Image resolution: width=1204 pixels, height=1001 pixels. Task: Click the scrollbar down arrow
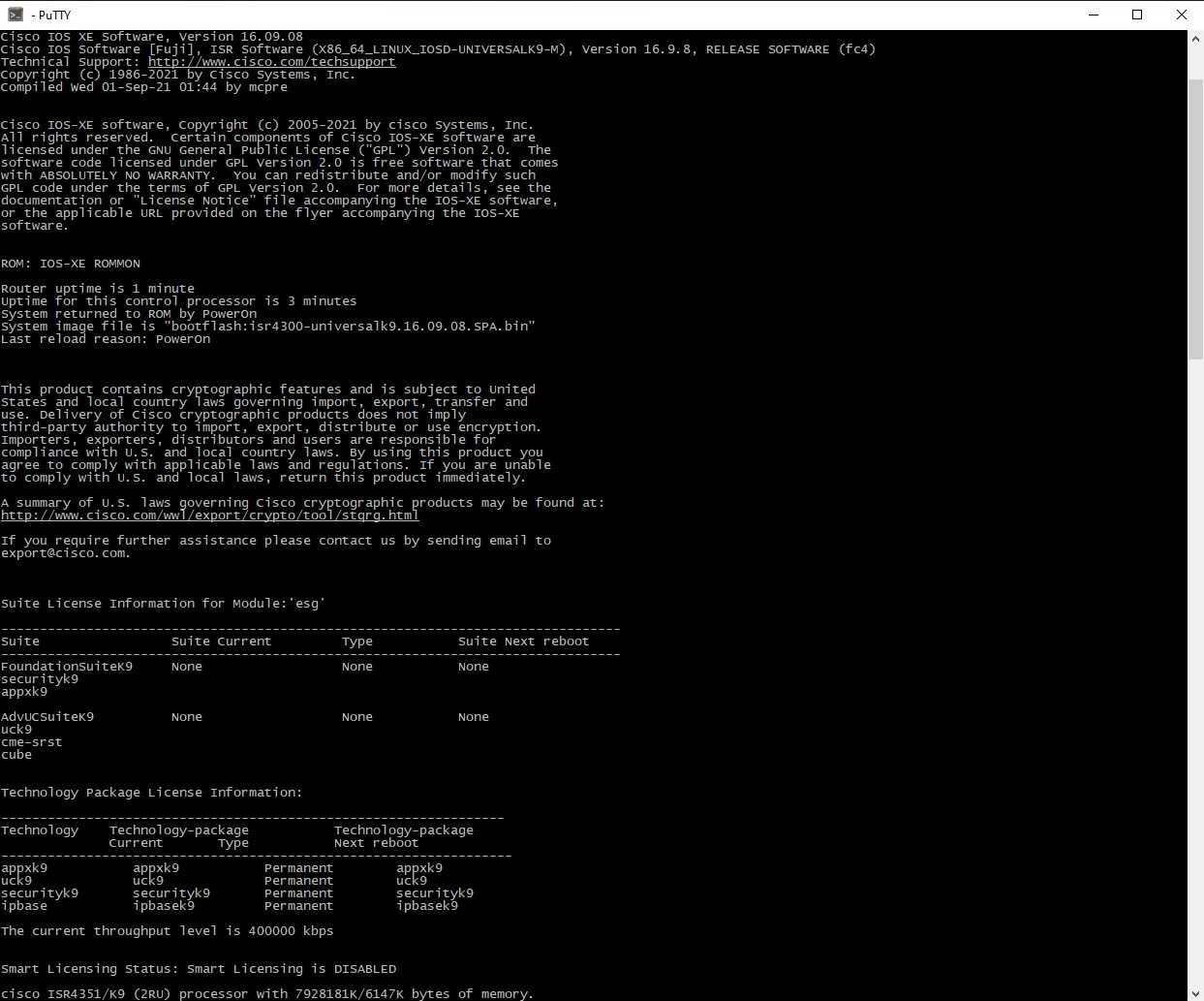pyautogui.click(x=1195, y=992)
